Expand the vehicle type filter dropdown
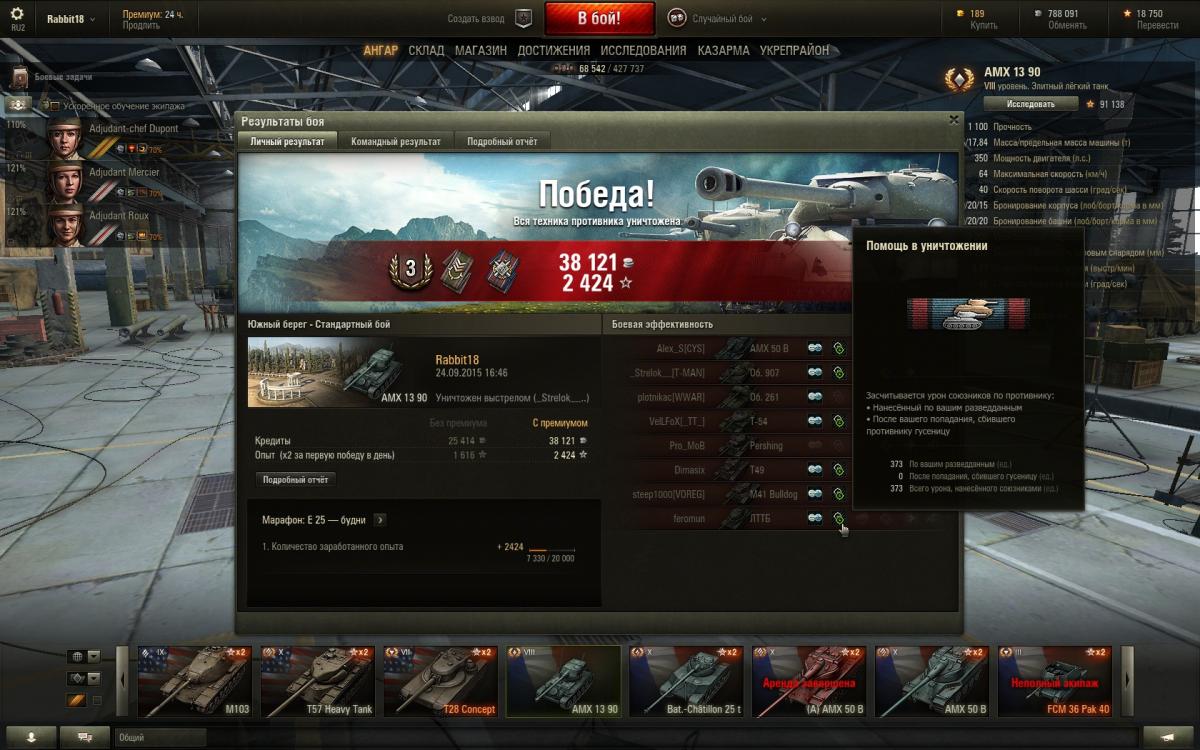This screenshot has width=1200, height=750. coord(95,678)
